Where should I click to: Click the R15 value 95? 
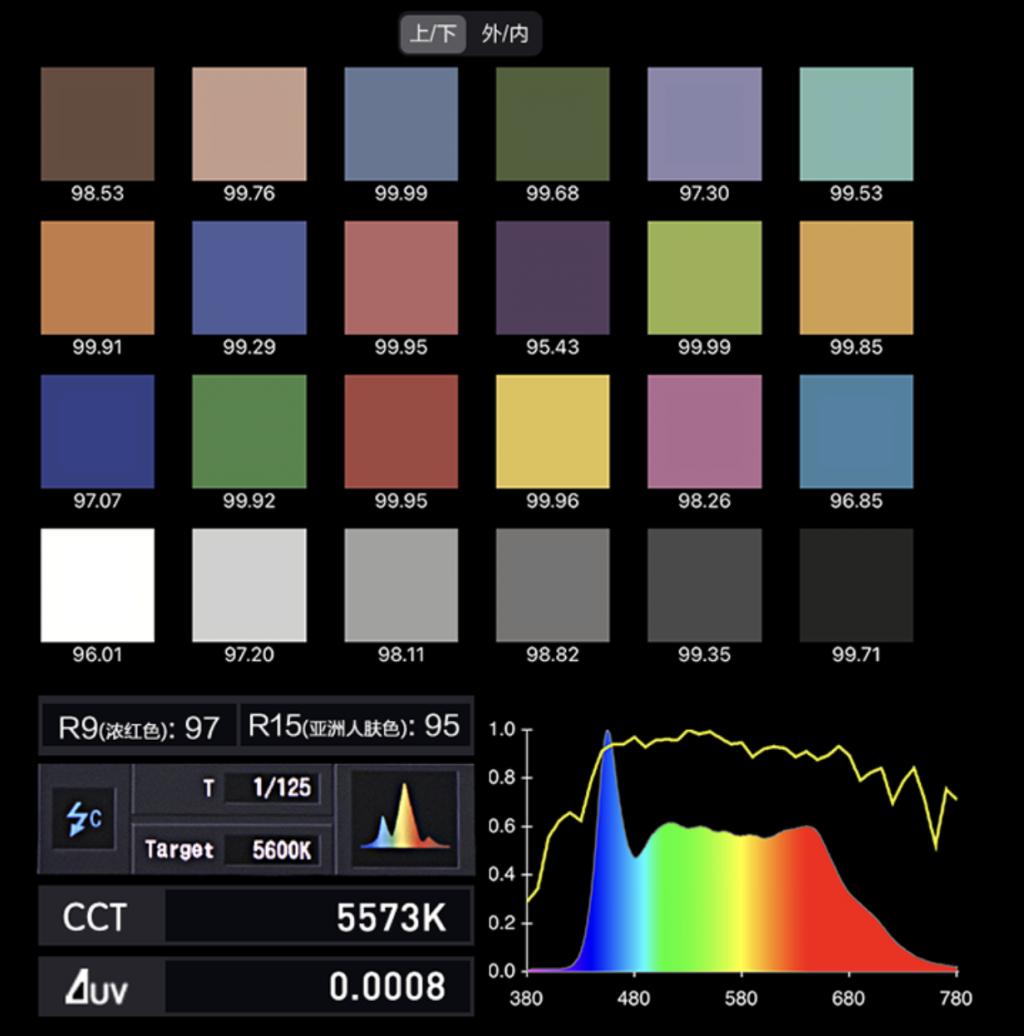(441, 726)
